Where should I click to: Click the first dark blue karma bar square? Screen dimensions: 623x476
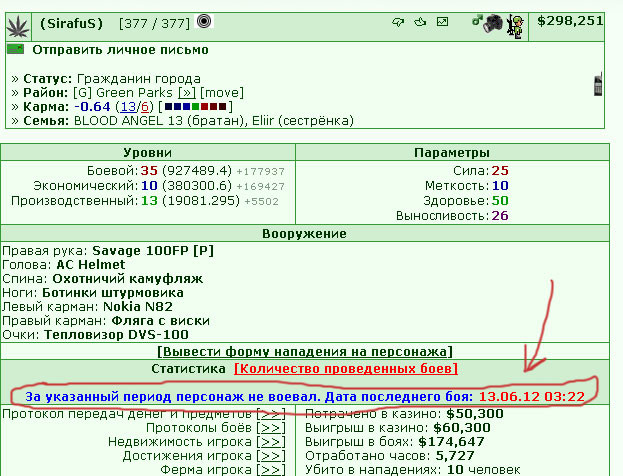pyautogui.click(x=168, y=106)
